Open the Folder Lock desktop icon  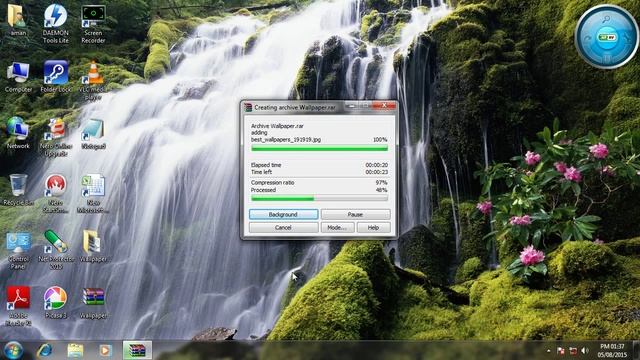[56, 77]
